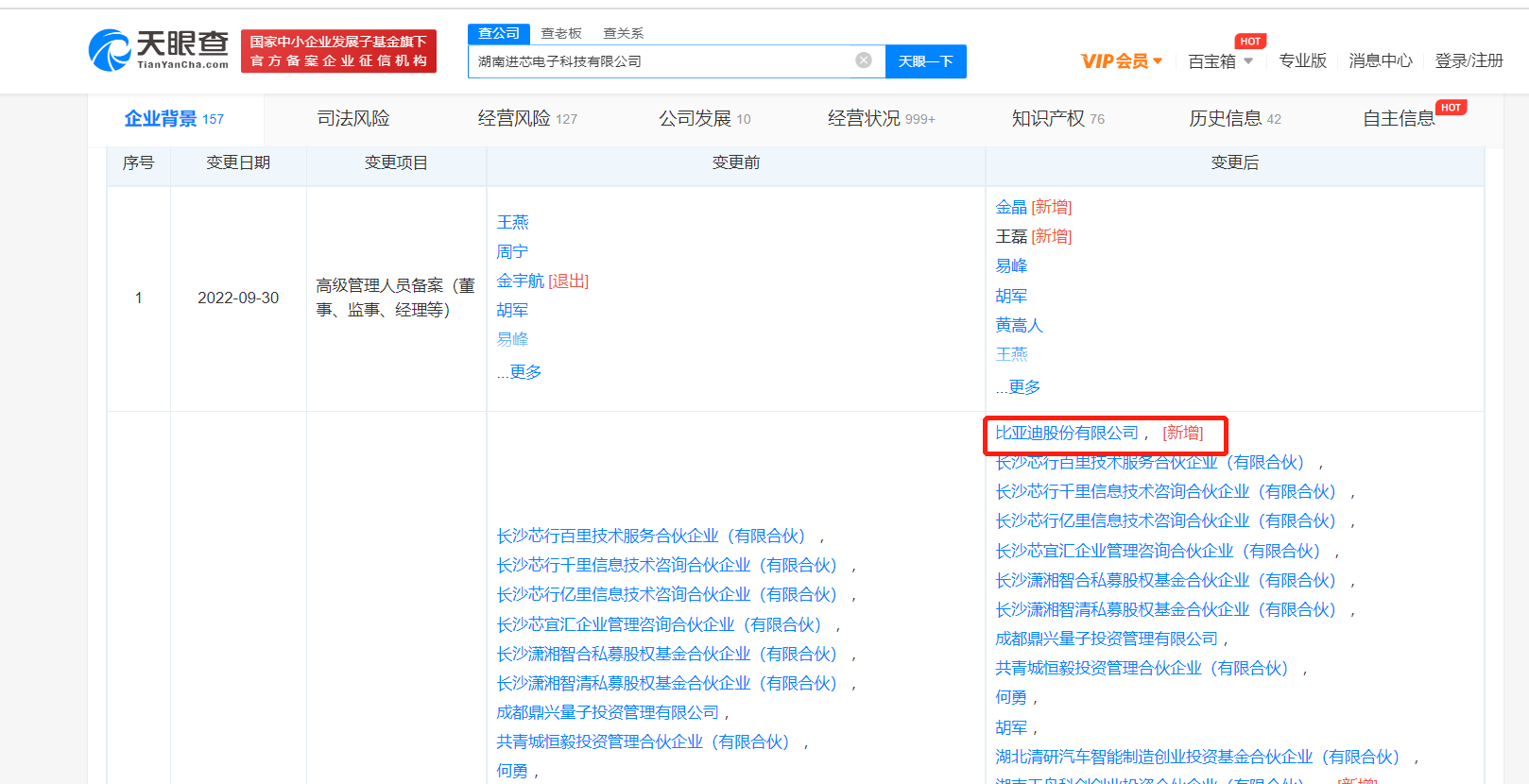Open 比亚迪股份有限公司 link

[x=1067, y=433]
